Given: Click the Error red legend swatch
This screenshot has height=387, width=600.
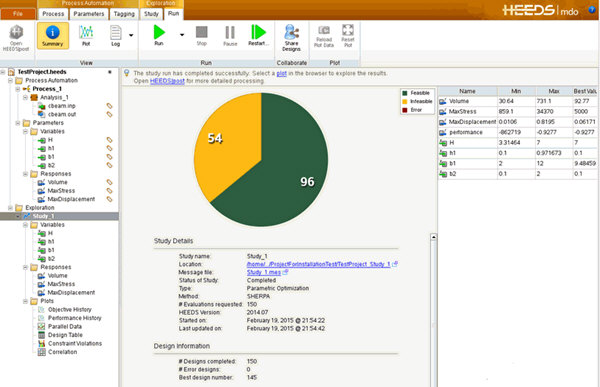Looking at the screenshot, I should (x=405, y=110).
